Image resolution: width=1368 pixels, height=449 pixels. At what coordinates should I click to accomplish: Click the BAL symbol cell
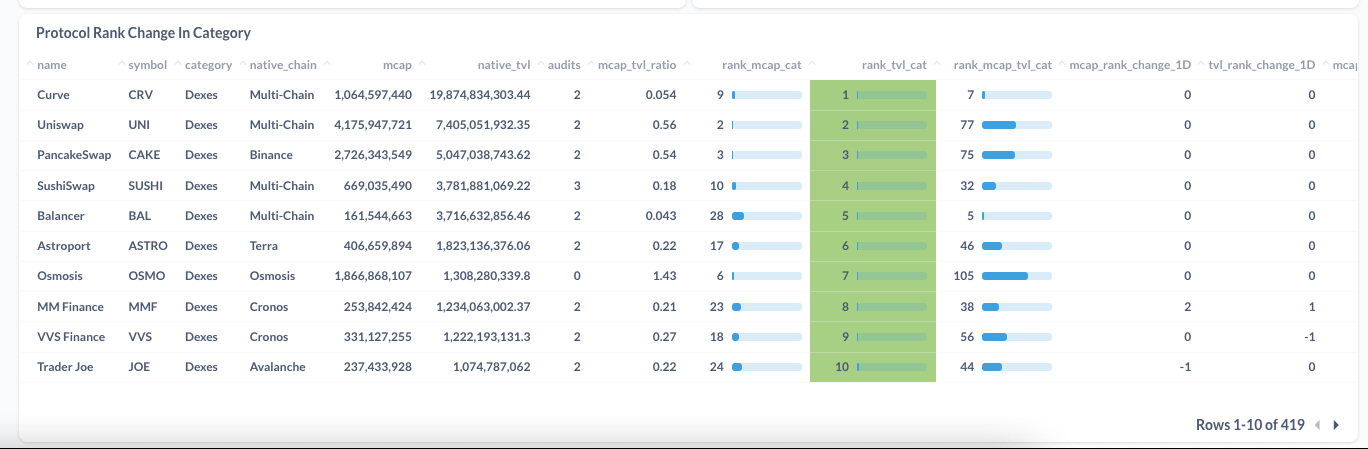pos(140,216)
